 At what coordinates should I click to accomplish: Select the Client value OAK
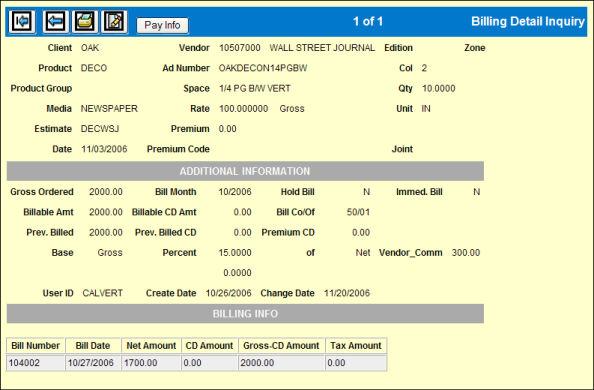click(90, 48)
